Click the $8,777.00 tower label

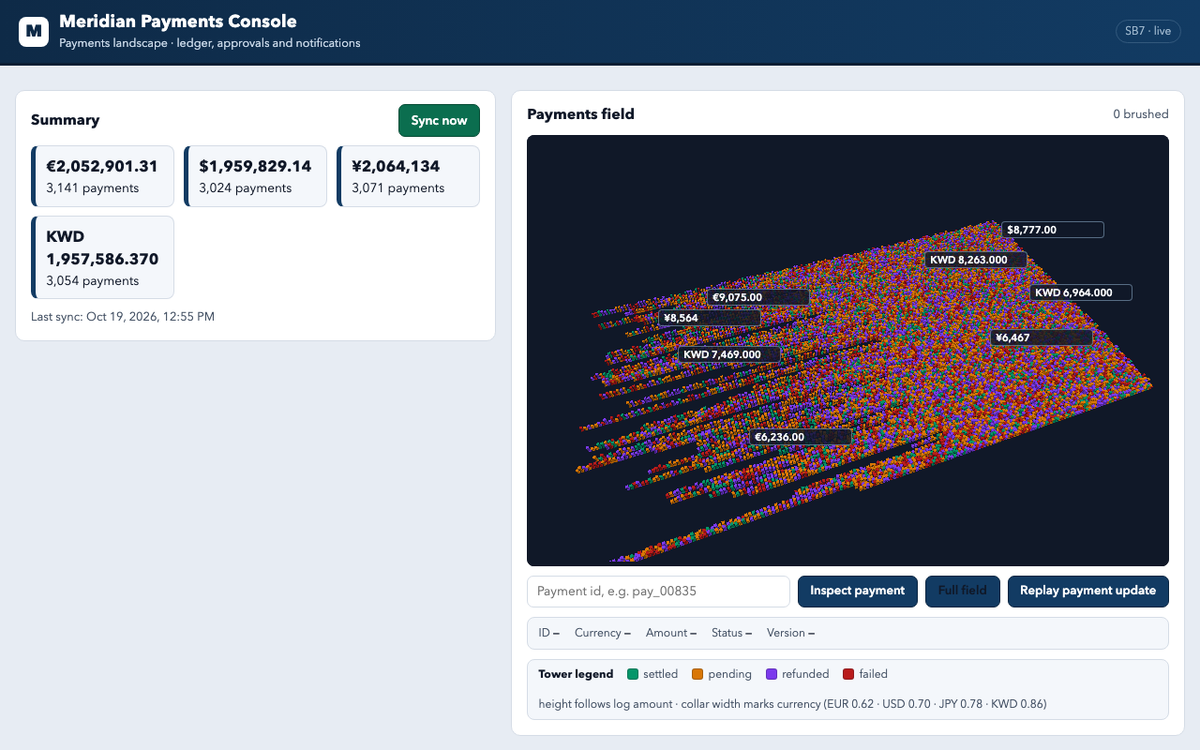tap(1053, 230)
